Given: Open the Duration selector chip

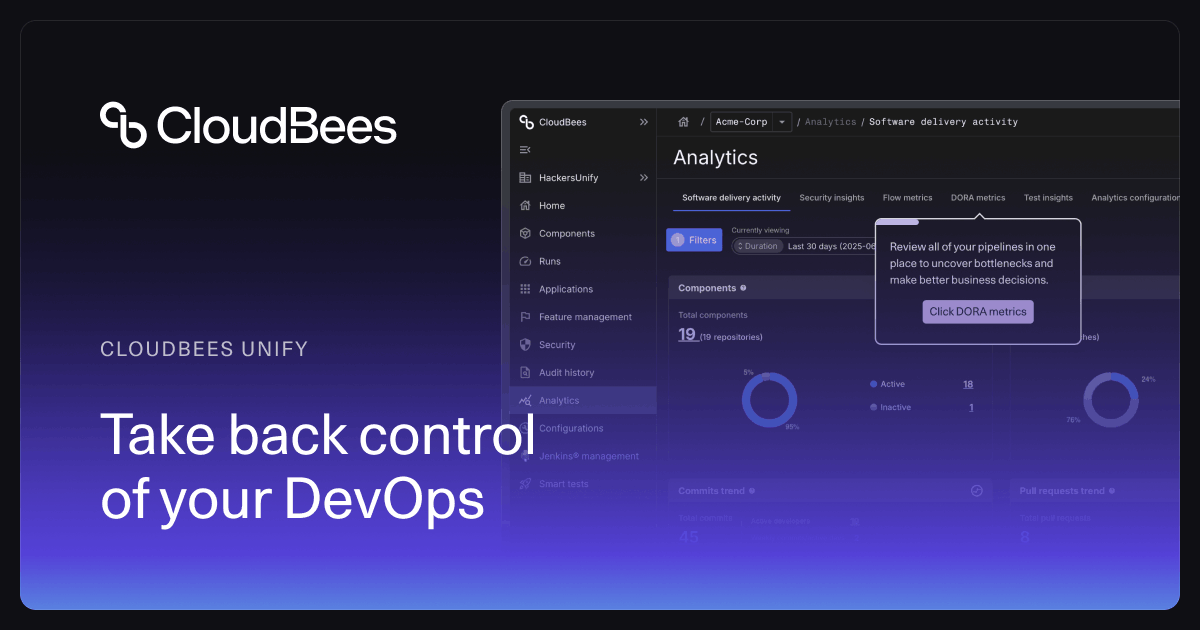Looking at the screenshot, I should [x=758, y=246].
